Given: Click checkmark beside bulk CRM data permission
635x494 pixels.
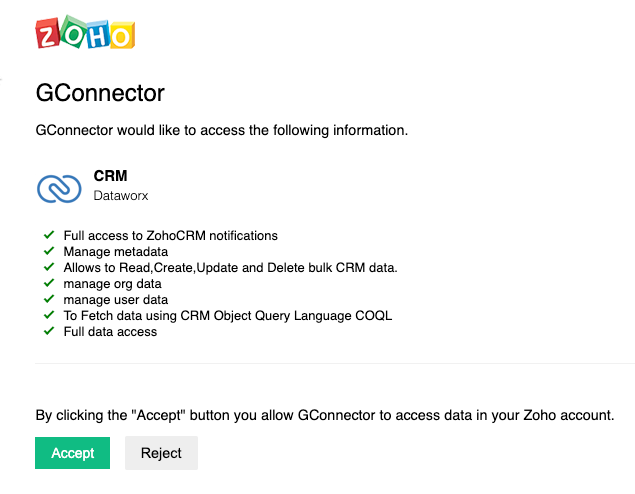Looking at the screenshot, I should (49, 267).
